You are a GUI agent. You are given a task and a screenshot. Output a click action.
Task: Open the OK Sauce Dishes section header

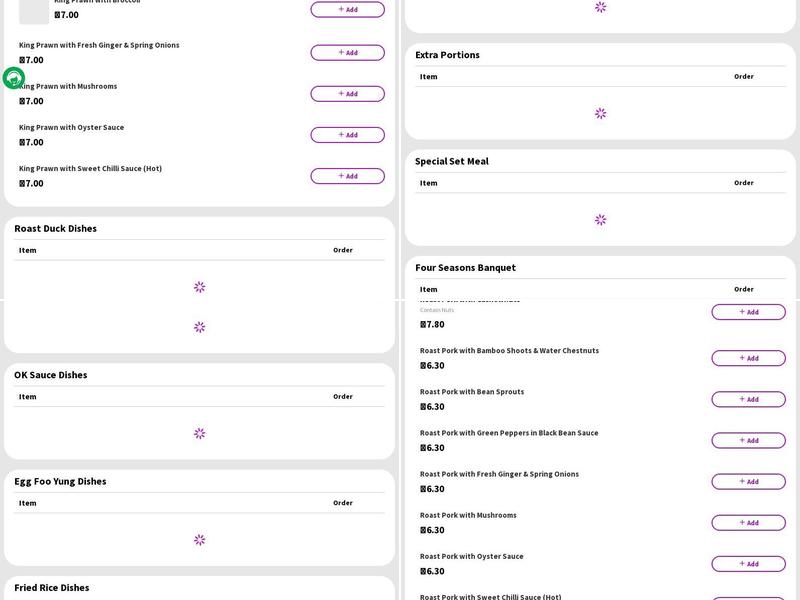click(x=51, y=375)
